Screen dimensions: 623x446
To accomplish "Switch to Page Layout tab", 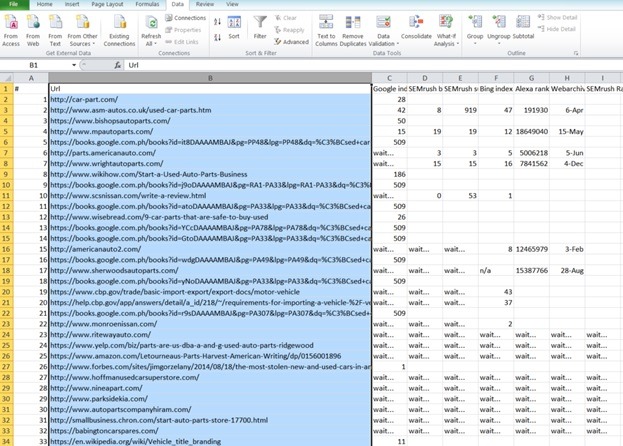I will point(107,4).
